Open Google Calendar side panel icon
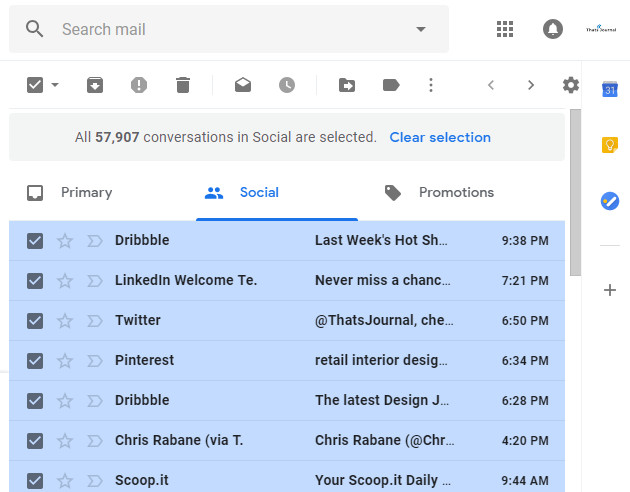 [x=610, y=89]
